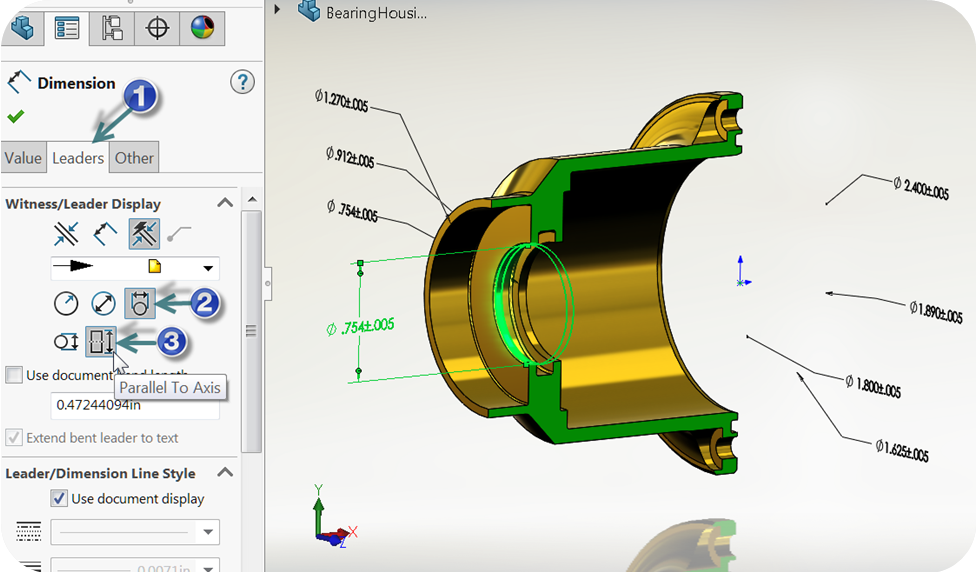The height and width of the screenshot is (572, 976).
Task: Select the Parallel To Axis option
Action: tap(100, 342)
